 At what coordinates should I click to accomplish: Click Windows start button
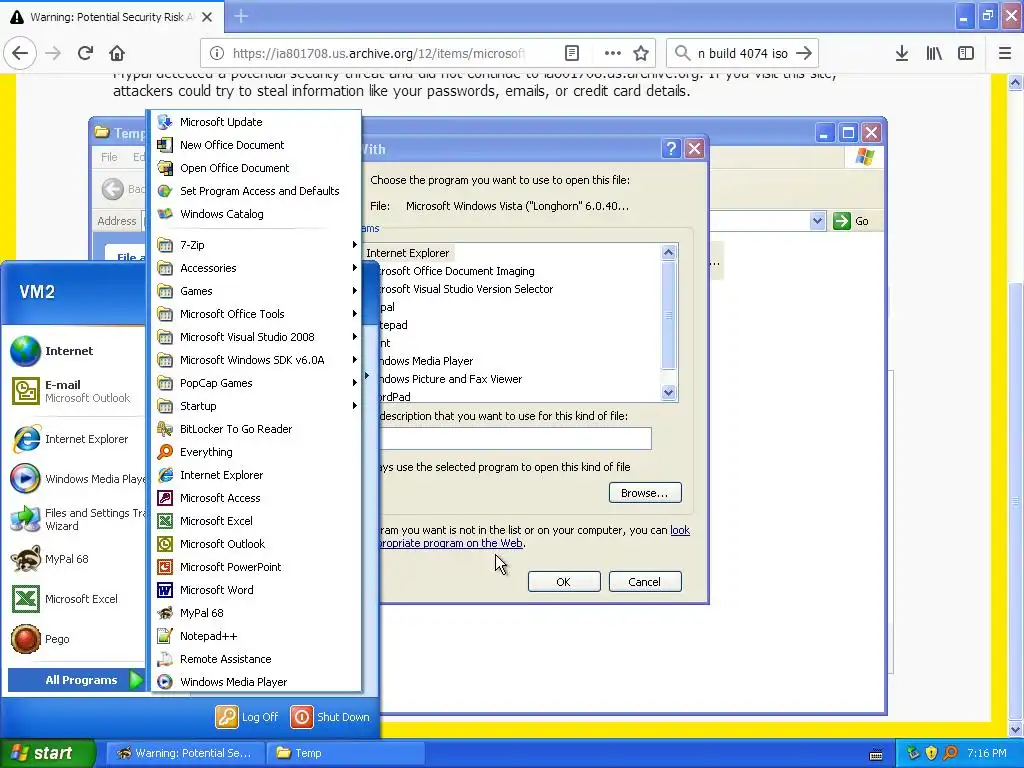47,753
